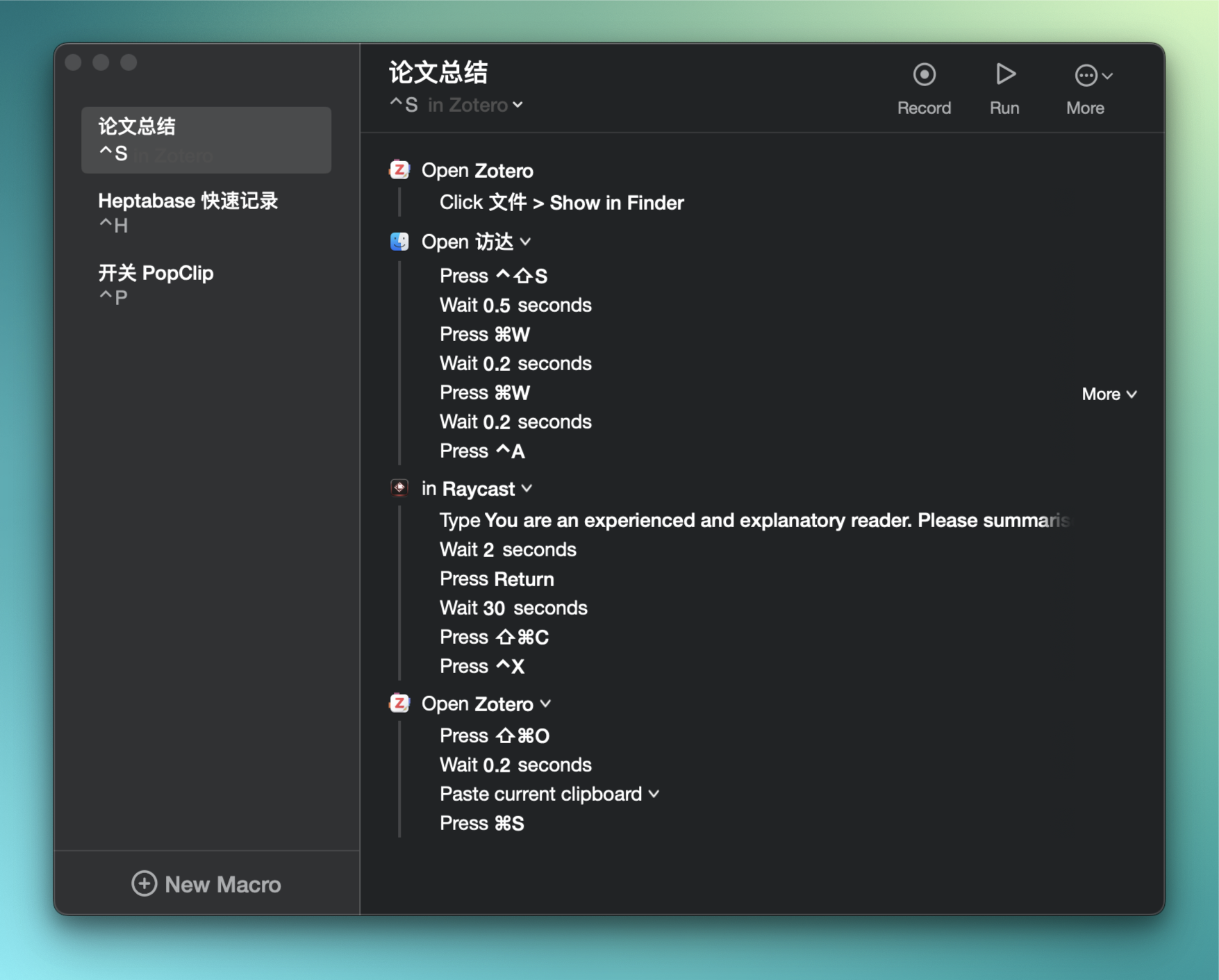This screenshot has width=1219, height=980.
Task: Select the Press ^⇧S action
Action: click(x=494, y=276)
